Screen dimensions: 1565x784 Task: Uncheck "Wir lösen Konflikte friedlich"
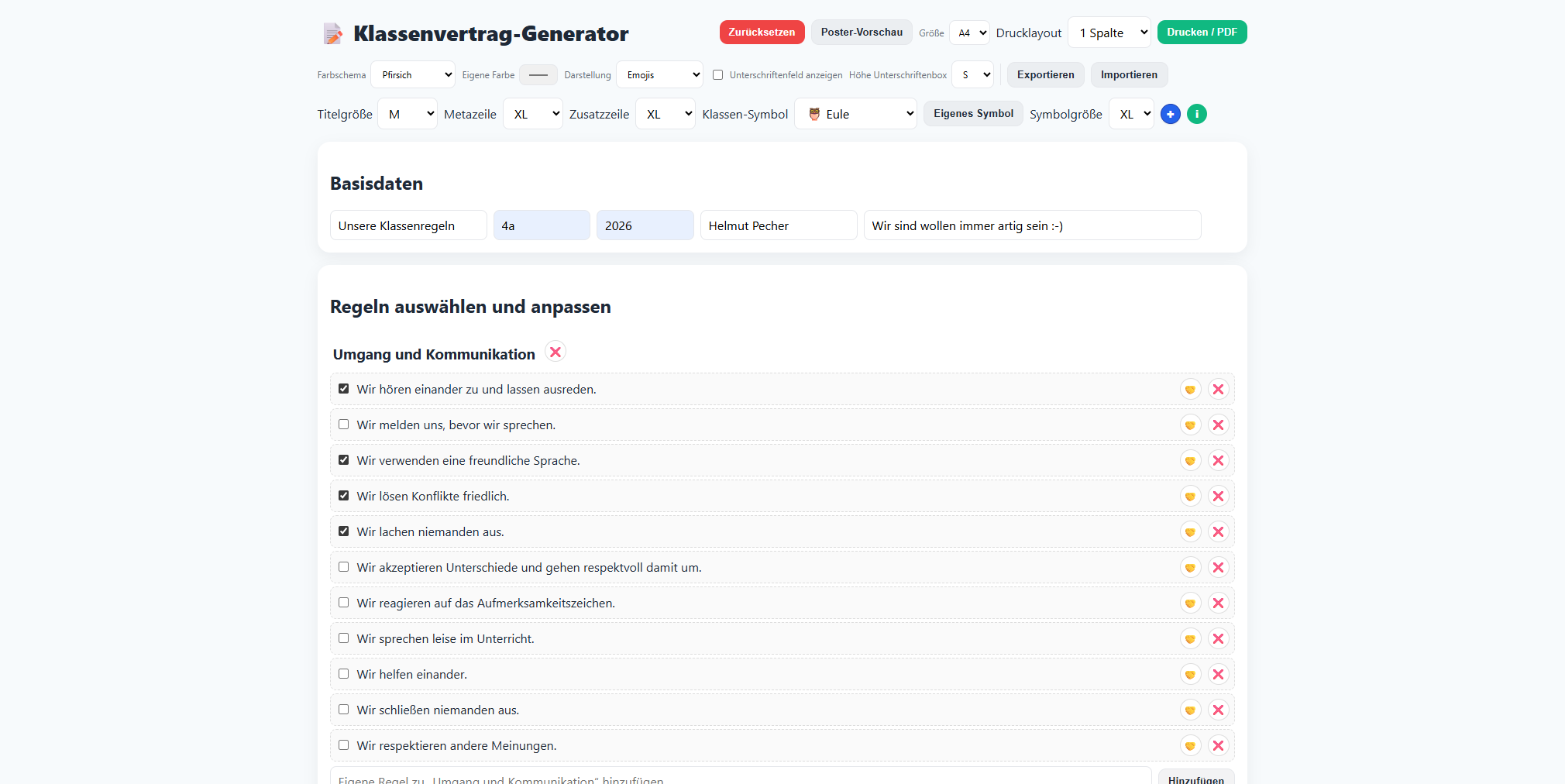pyautogui.click(x=343, y=496)
